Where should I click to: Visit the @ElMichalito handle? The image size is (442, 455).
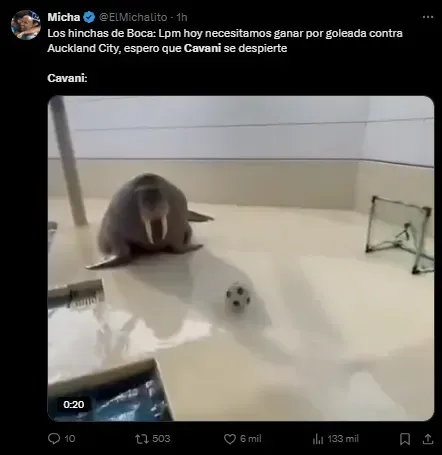pyautogui.click(x=133, y=17)
